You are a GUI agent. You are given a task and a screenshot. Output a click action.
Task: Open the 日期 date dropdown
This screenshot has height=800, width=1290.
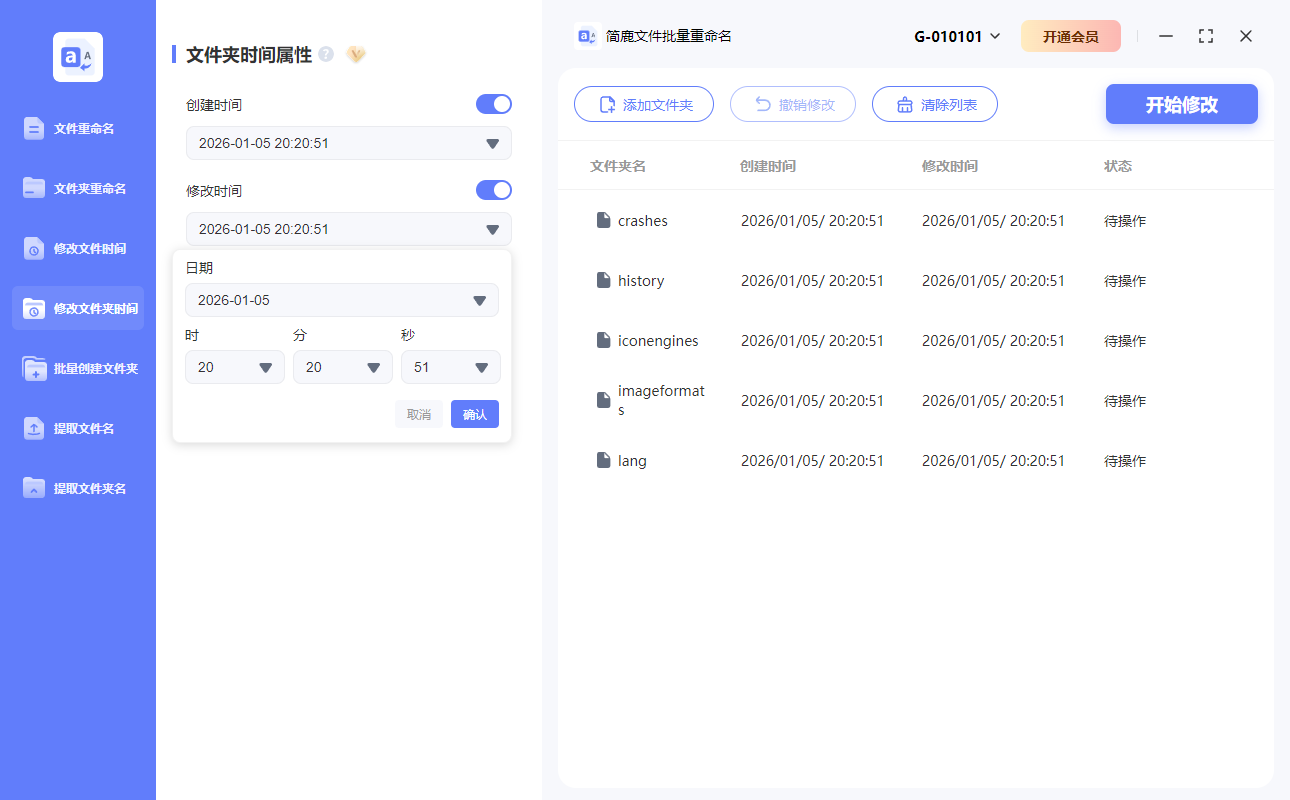342,300
